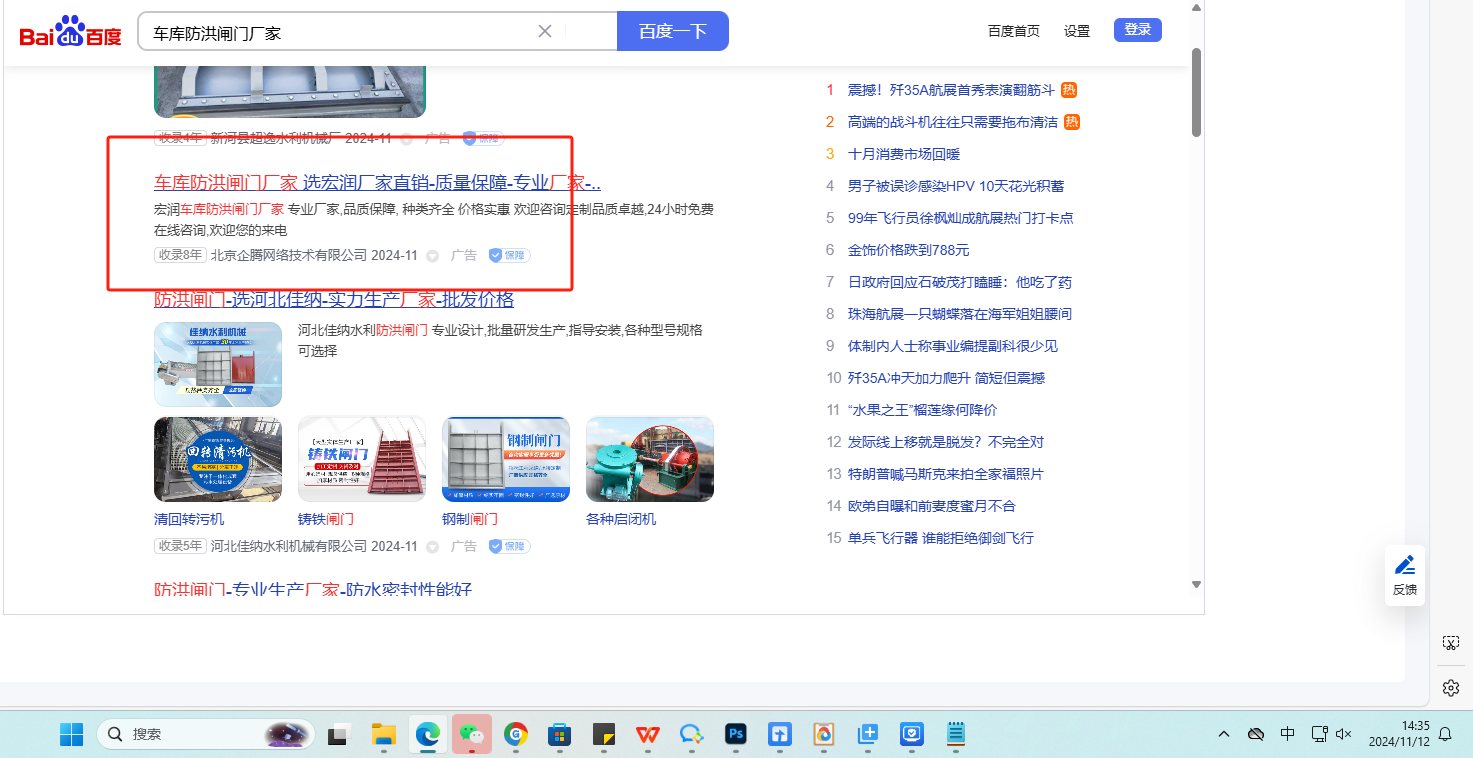The image size is (1473, 758).
Task: Toggle the muted volume icon in tray
Action: (1345, 734)
